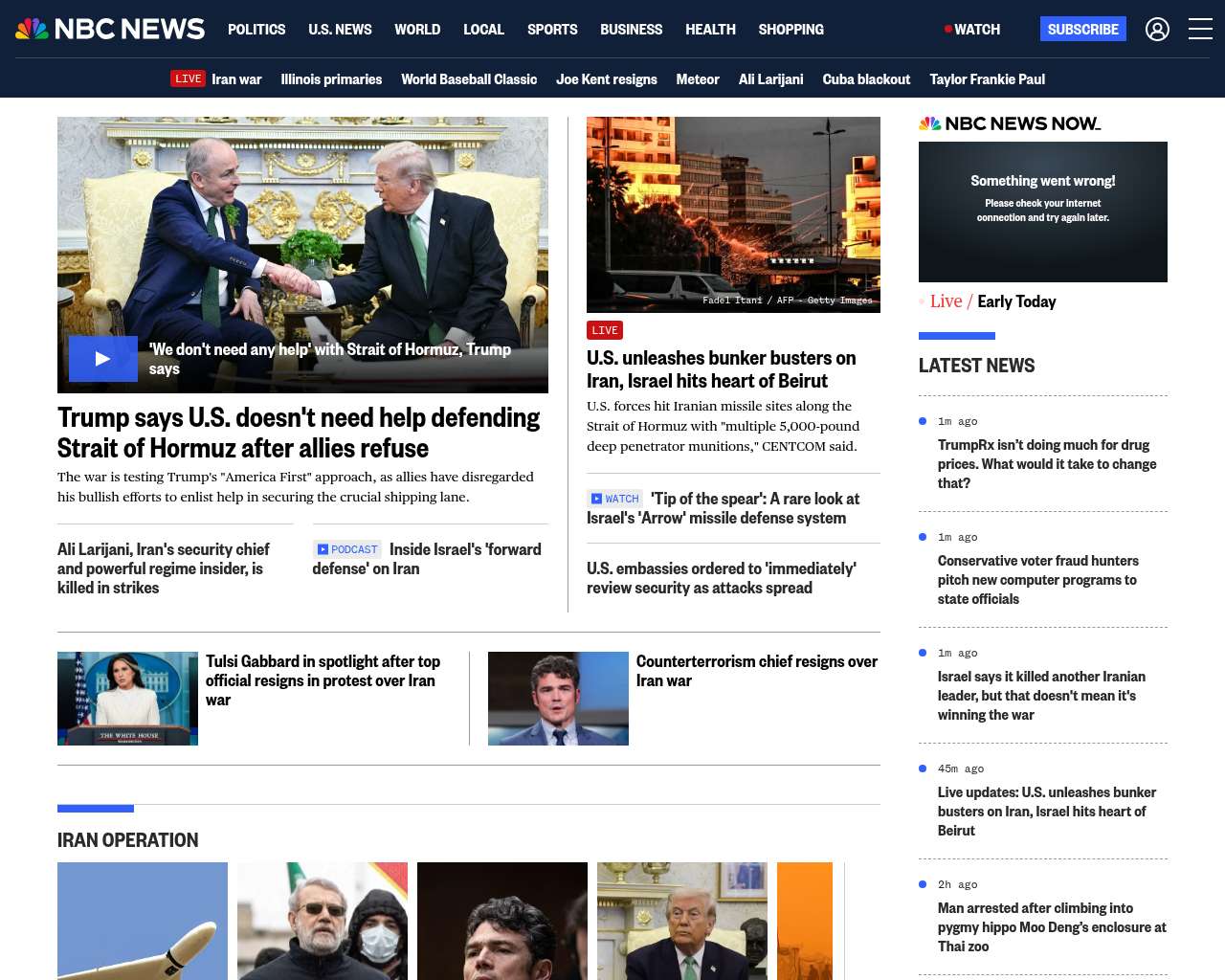Open Tulsi Gabbard in spotlight story
Image resolution: width=1225 pixels, height=980 pixels.
[323, 680]
